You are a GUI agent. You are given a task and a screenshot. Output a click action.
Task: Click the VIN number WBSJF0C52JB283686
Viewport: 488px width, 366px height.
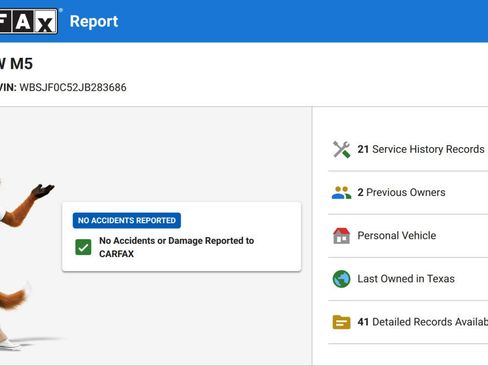(x=73, y=87)
